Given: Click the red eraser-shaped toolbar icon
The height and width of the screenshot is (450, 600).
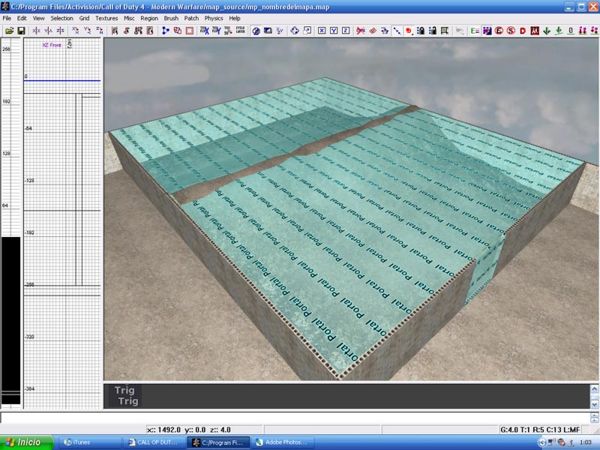Looking at the screenshot, I should (372, 31).
